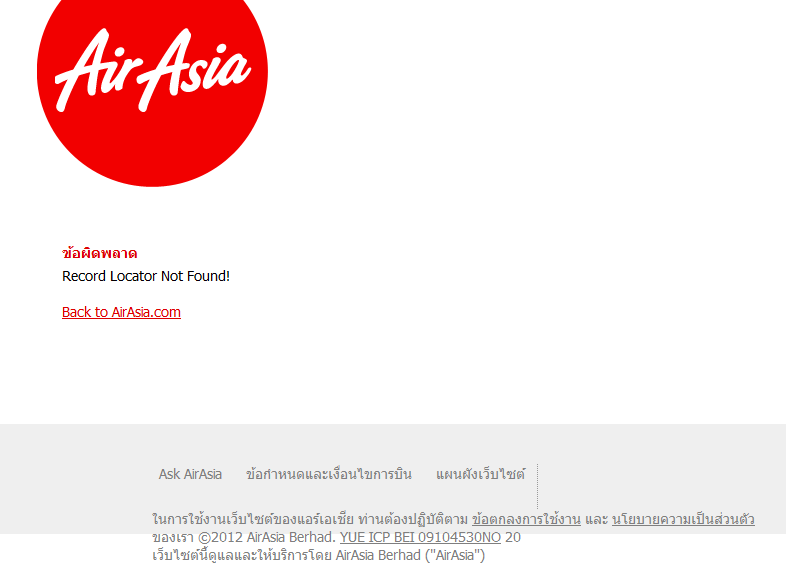Click the number 20 after ICP link
This screenshot has height=582, width=786.
513,537
